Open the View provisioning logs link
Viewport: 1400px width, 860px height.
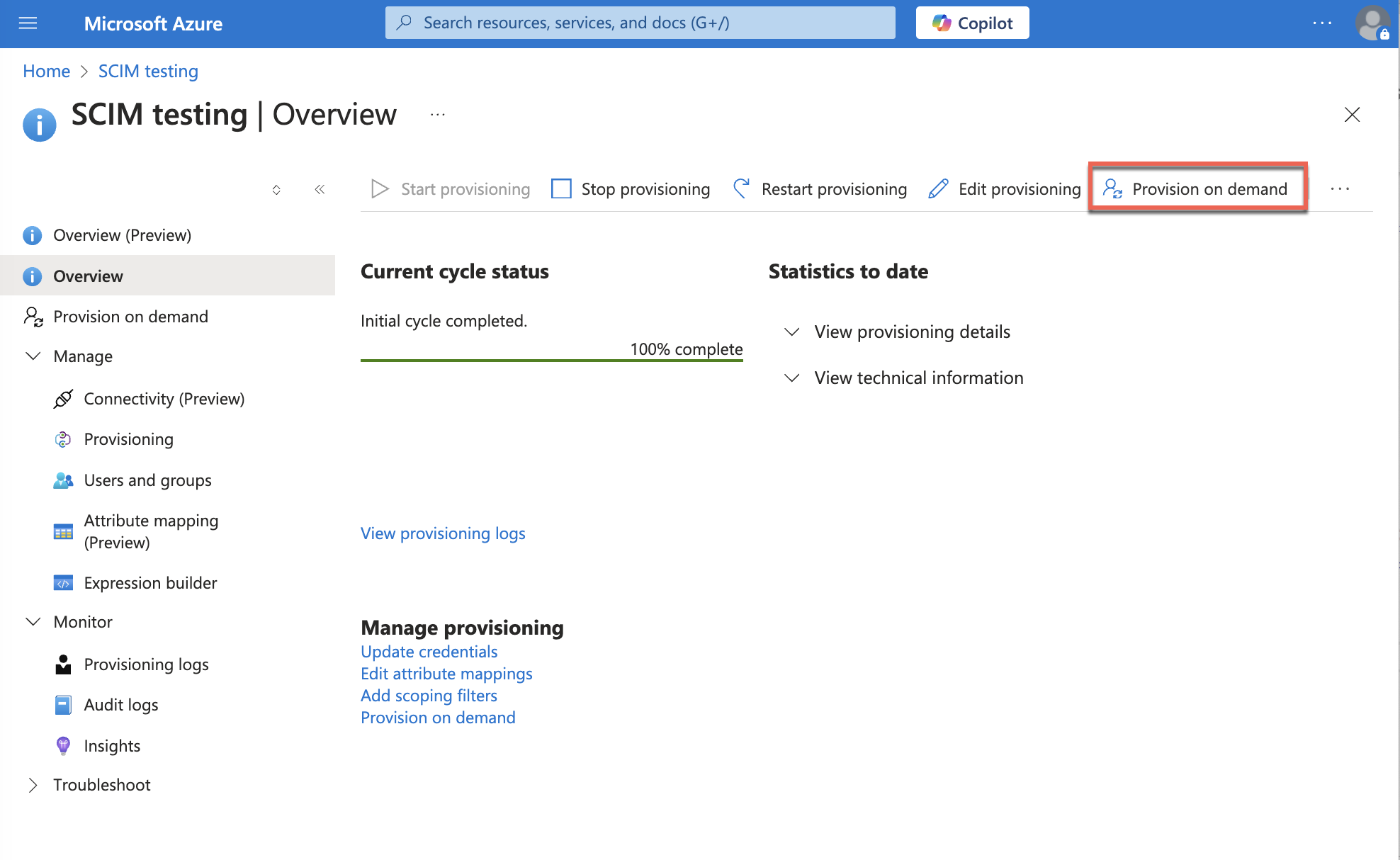click(x=443, y=533)
